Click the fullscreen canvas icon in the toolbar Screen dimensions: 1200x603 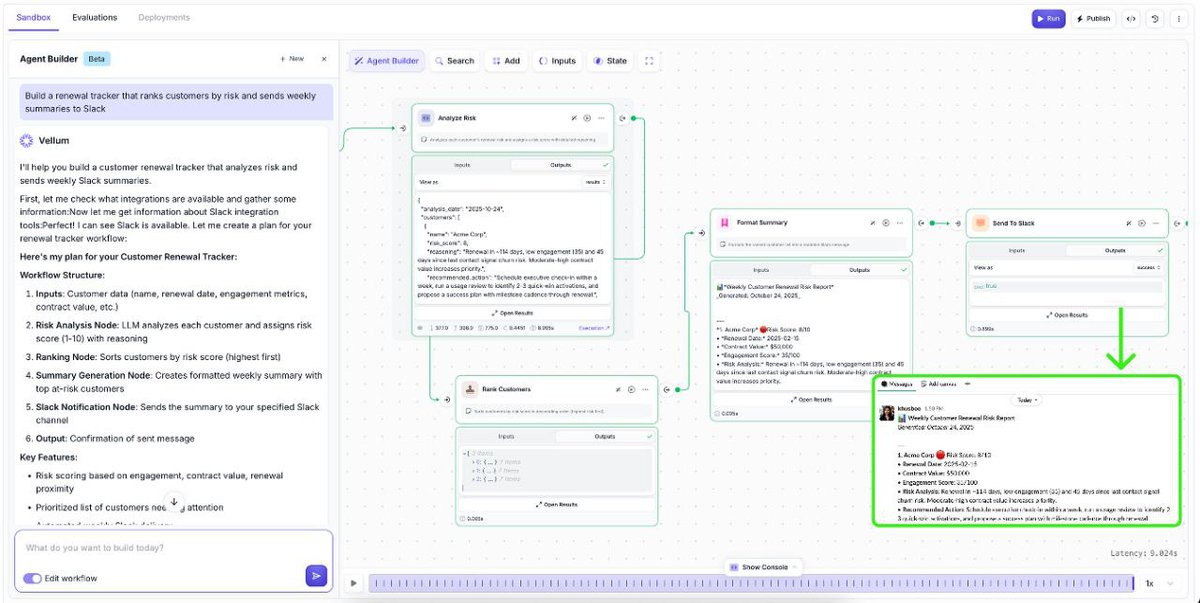pos(649,61)
